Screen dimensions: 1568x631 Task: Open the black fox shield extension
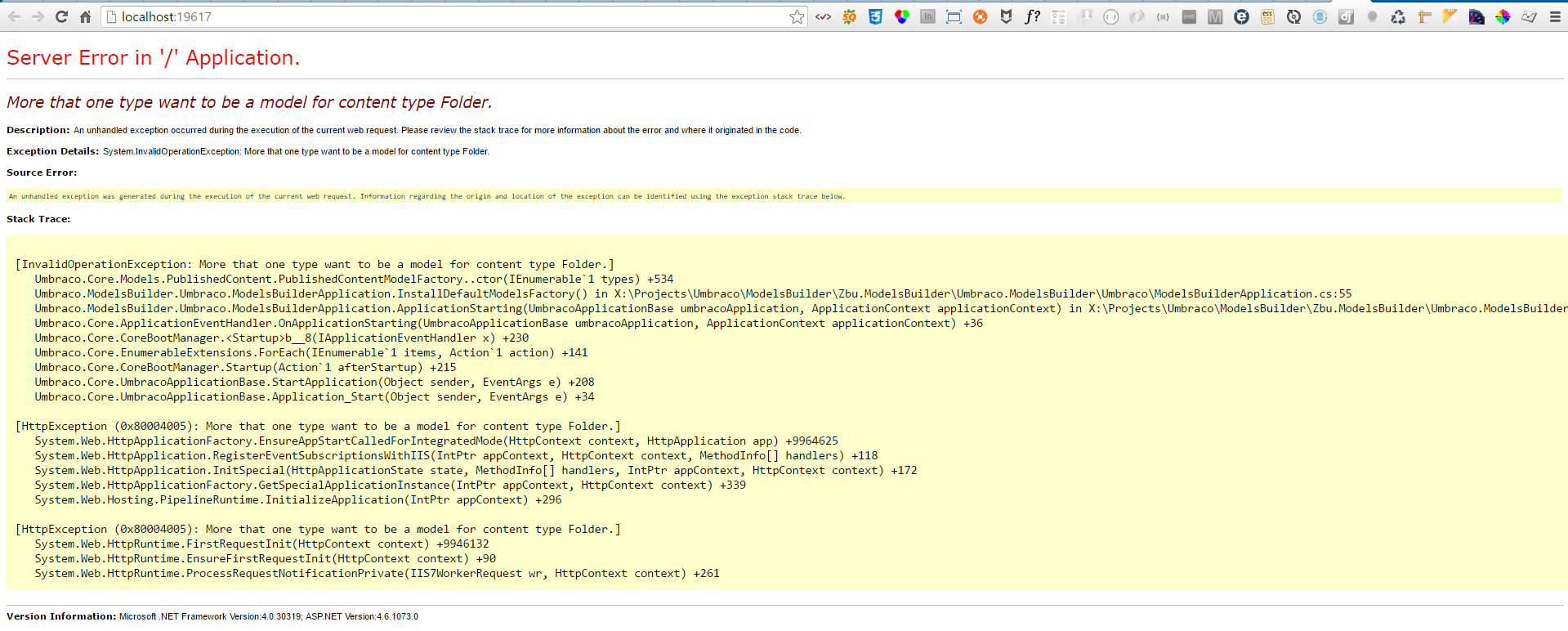point(1006,16)
